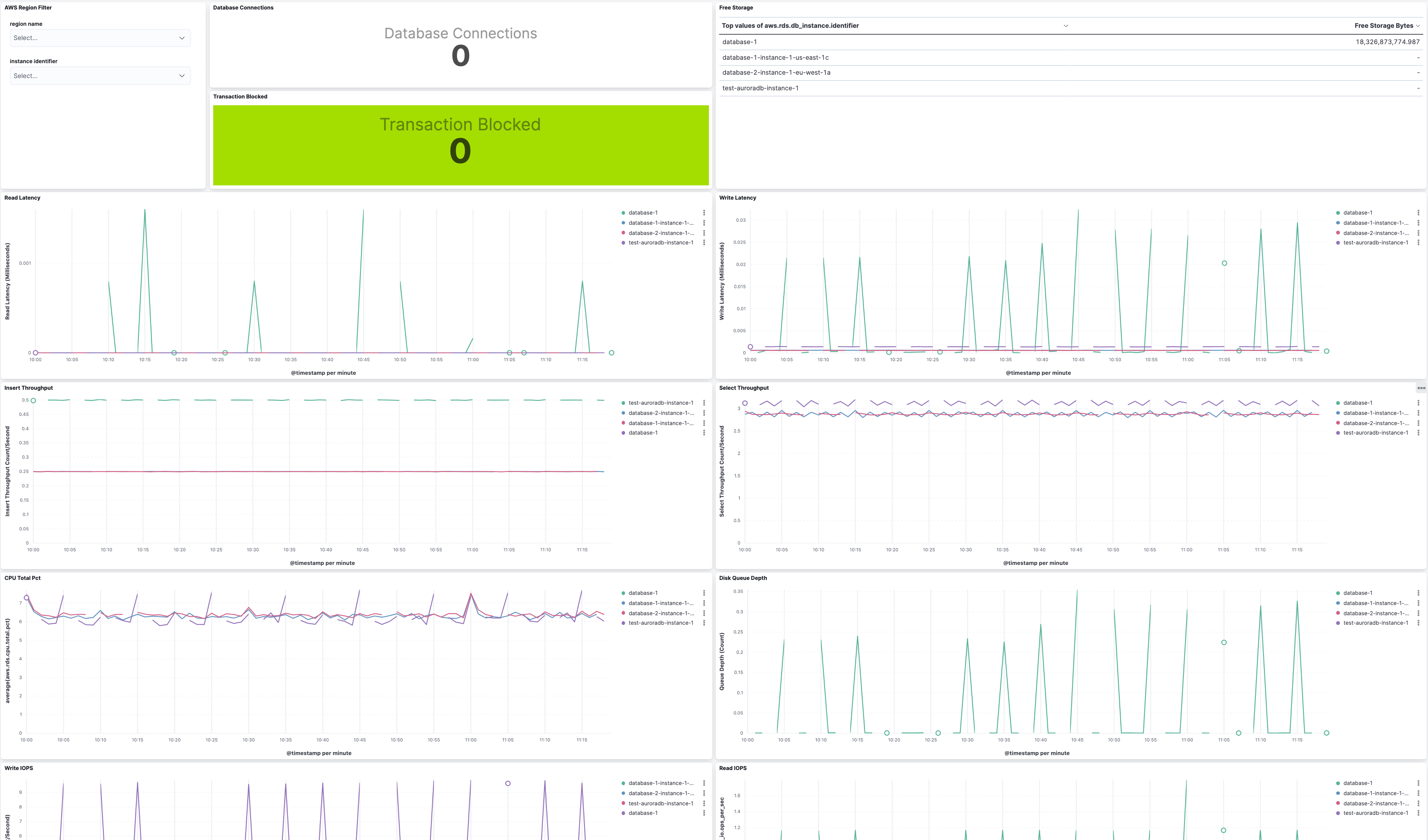Open legend actions for database-2-instance-1 in Insert Throughput
The width and height of the screenshot is (1428, 840).
click(x=704, y=413)
